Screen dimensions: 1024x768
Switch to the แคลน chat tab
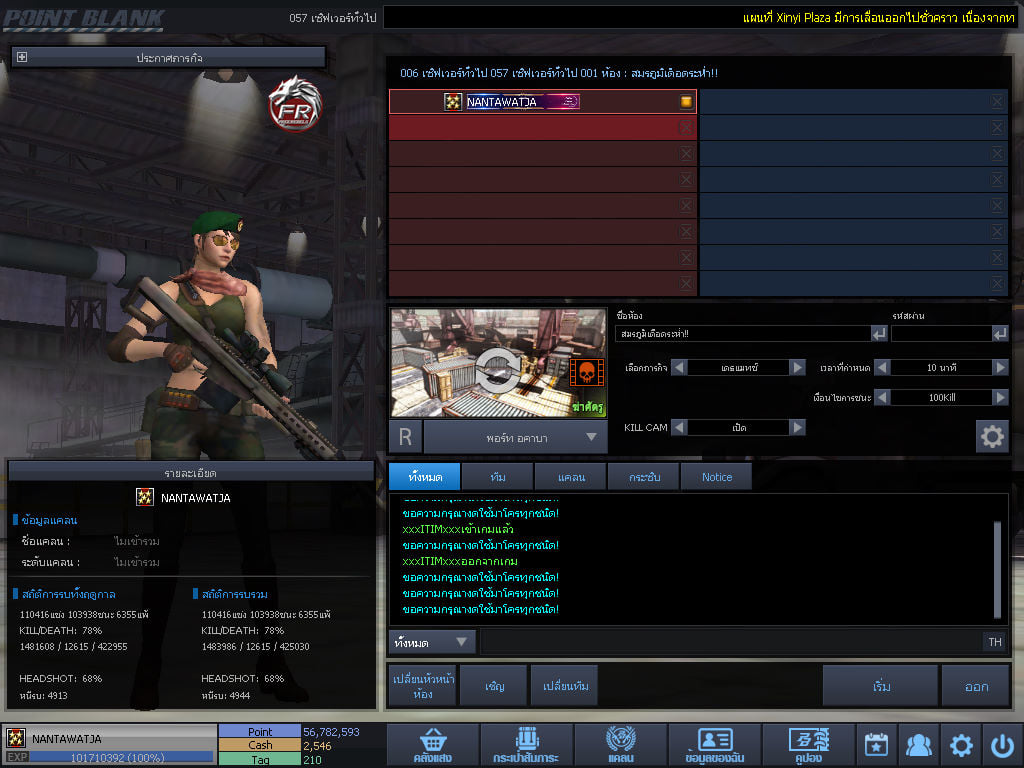tap(571, 477)
